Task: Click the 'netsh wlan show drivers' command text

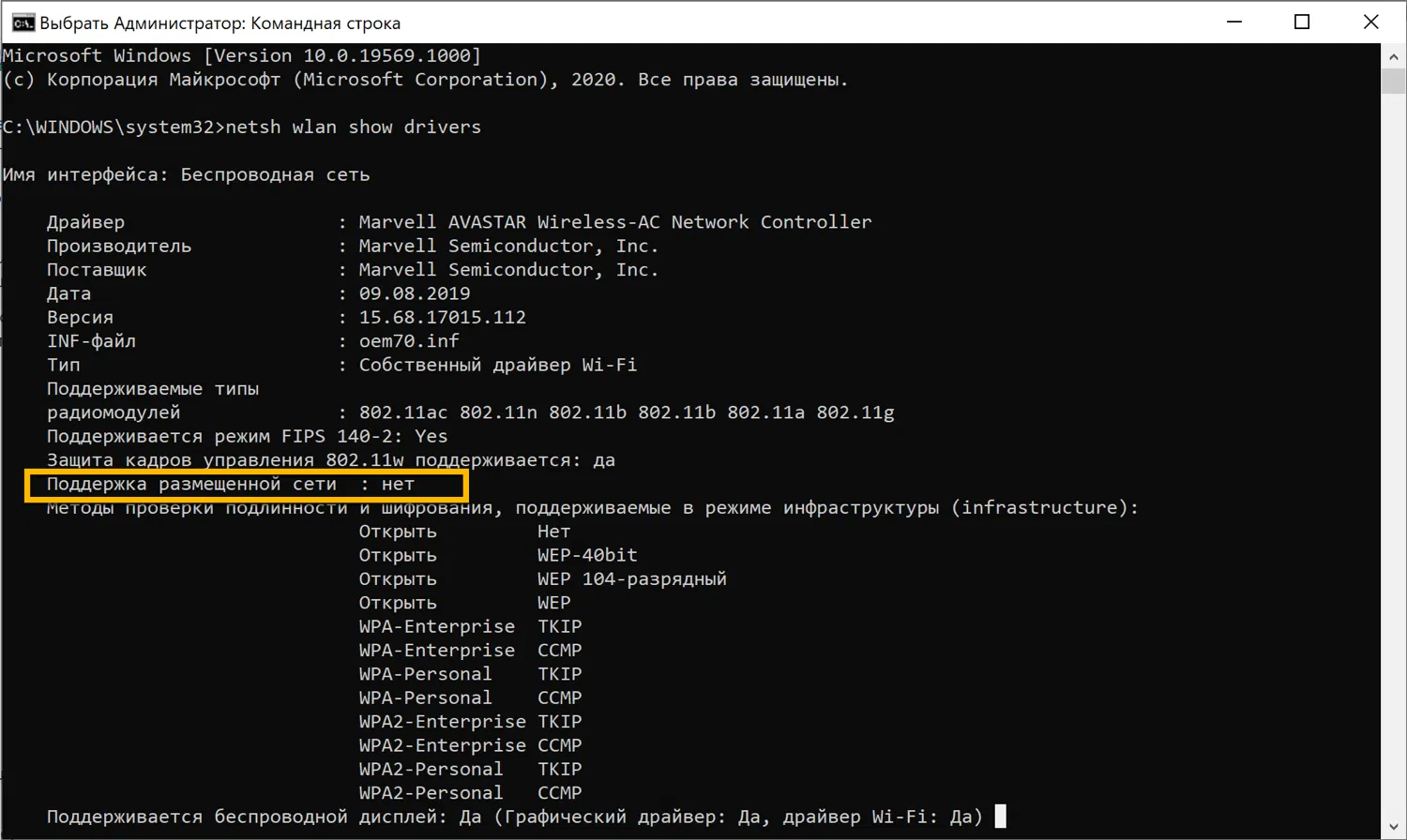Action: coord(354,127)
